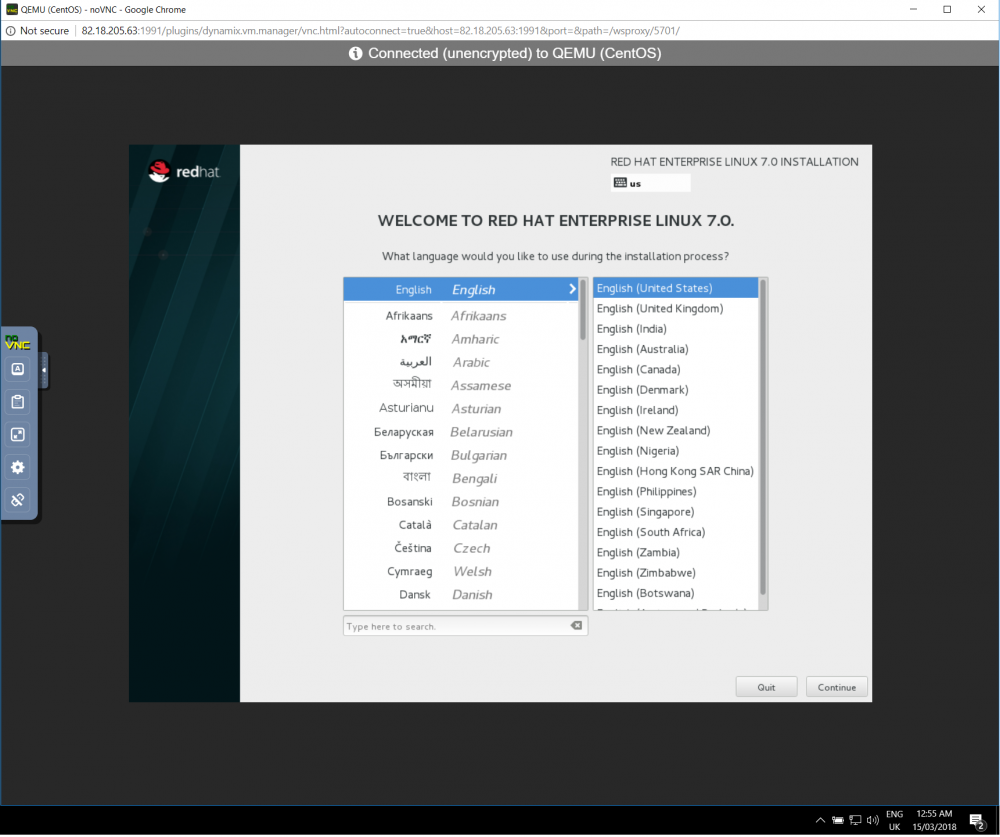This screenshot has width=1000, height=837.
Task: Select English (Hong Kong SAR China) locale
Action: pos(675,471)
